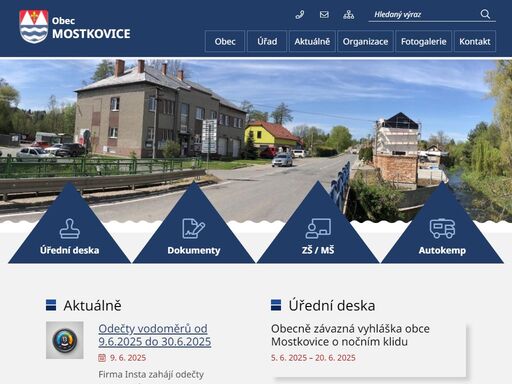Open the noční klid vyhláška notice
Screen dimensions: 512x384
click(350, 335)
